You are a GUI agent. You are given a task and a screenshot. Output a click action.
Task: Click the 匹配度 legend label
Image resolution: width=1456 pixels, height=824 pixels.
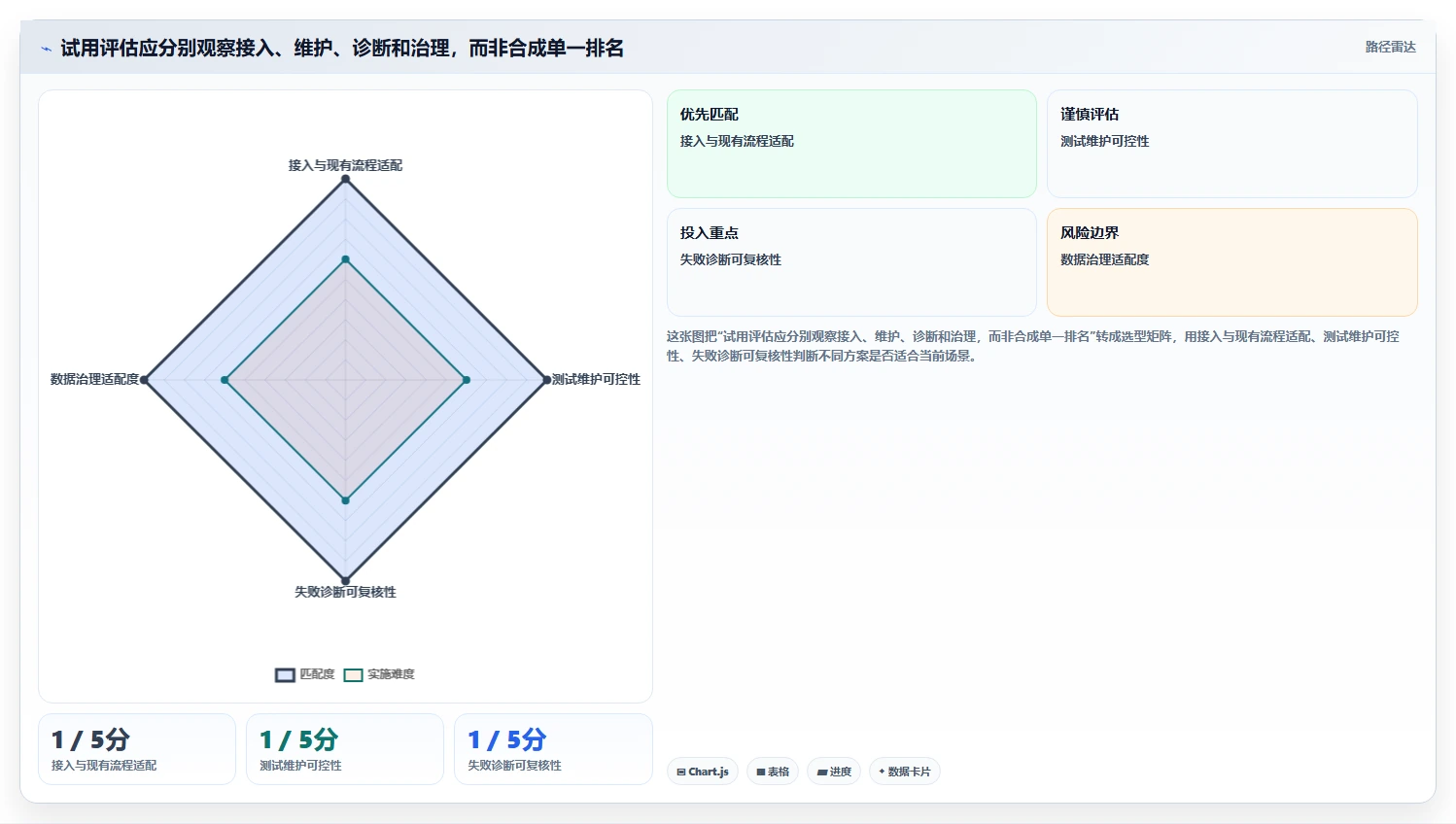[317, 674]
